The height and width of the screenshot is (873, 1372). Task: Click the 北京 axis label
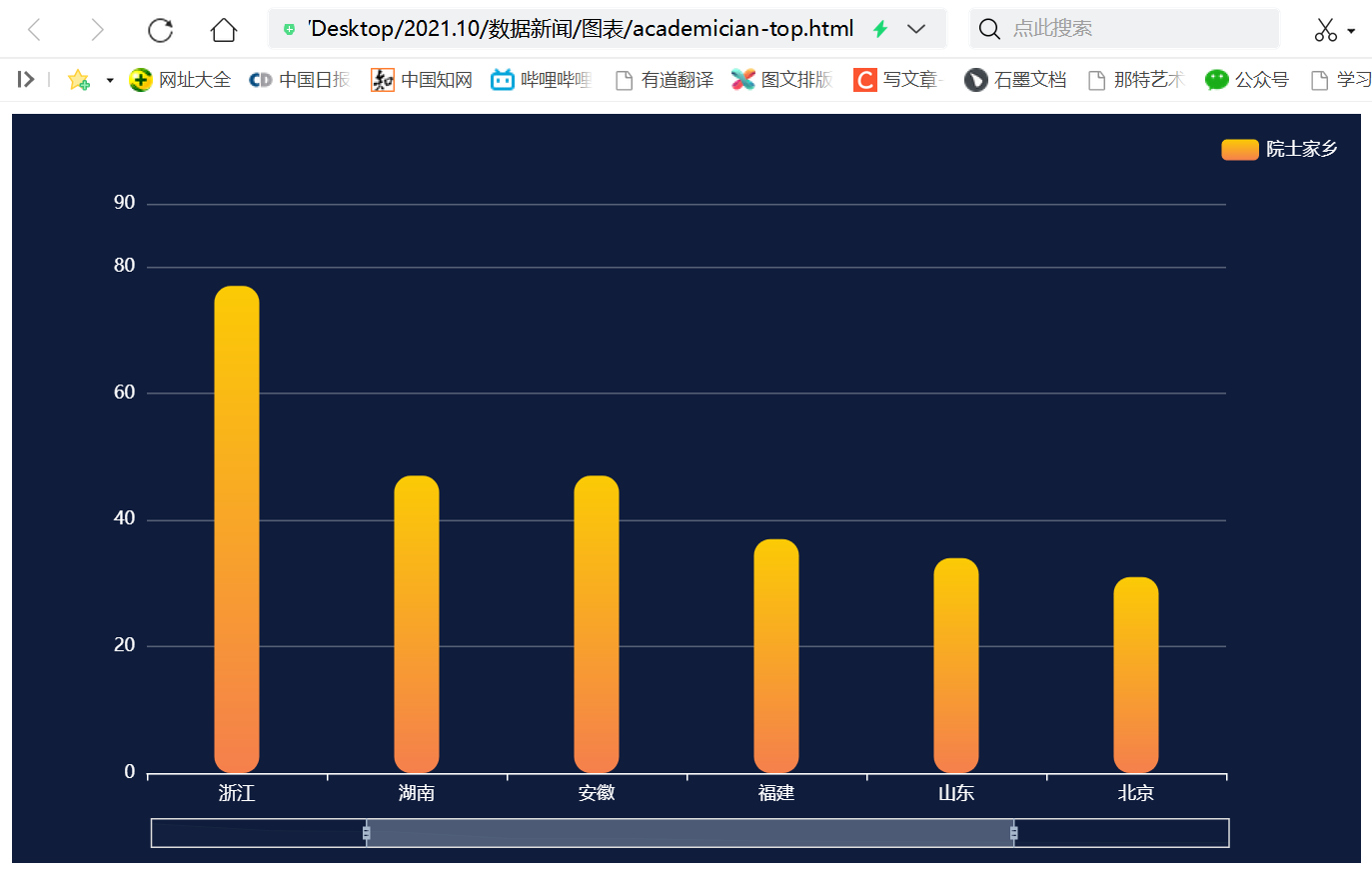click(1136, 793)
